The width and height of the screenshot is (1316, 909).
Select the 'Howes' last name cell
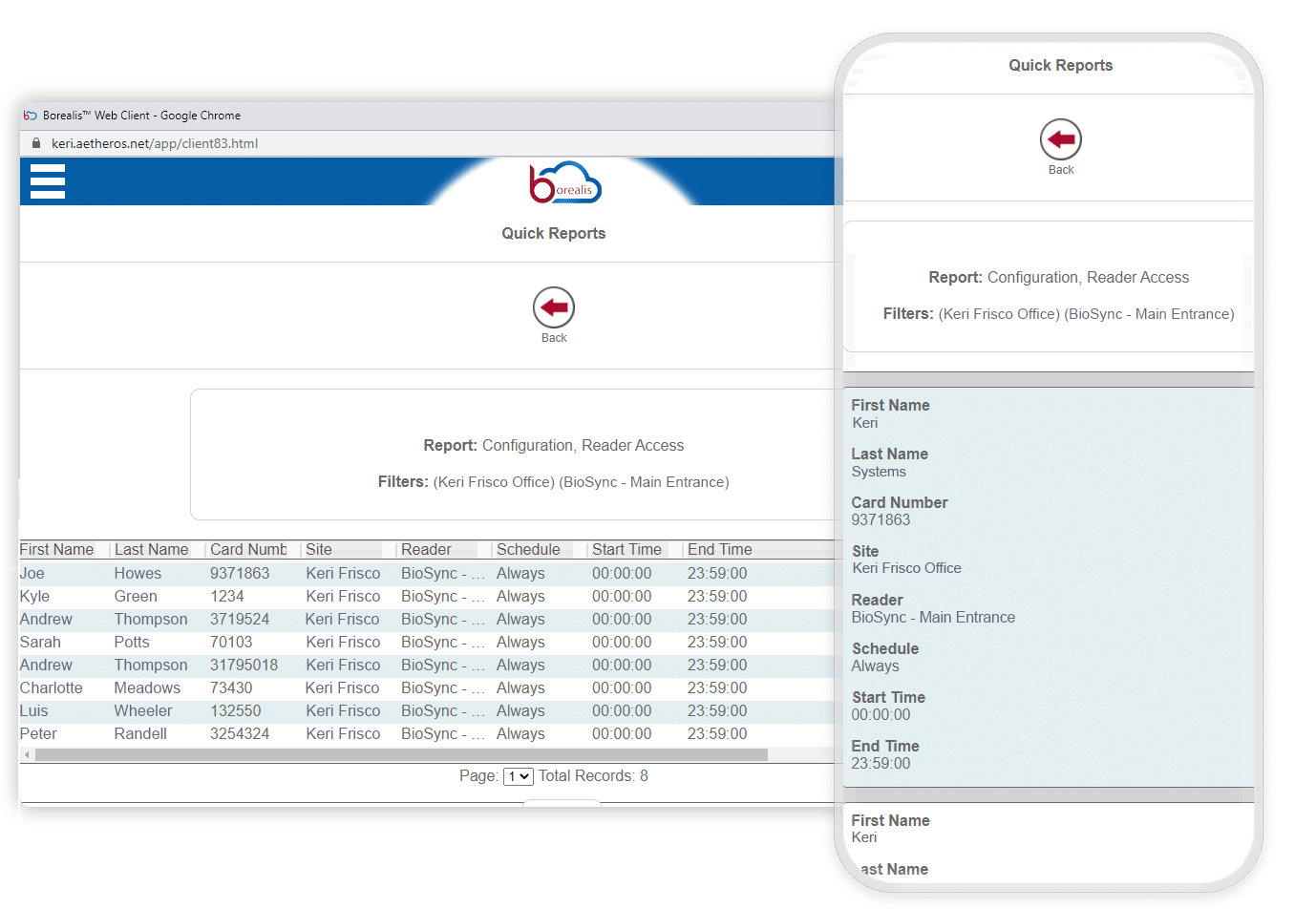(x=138, y=574)
